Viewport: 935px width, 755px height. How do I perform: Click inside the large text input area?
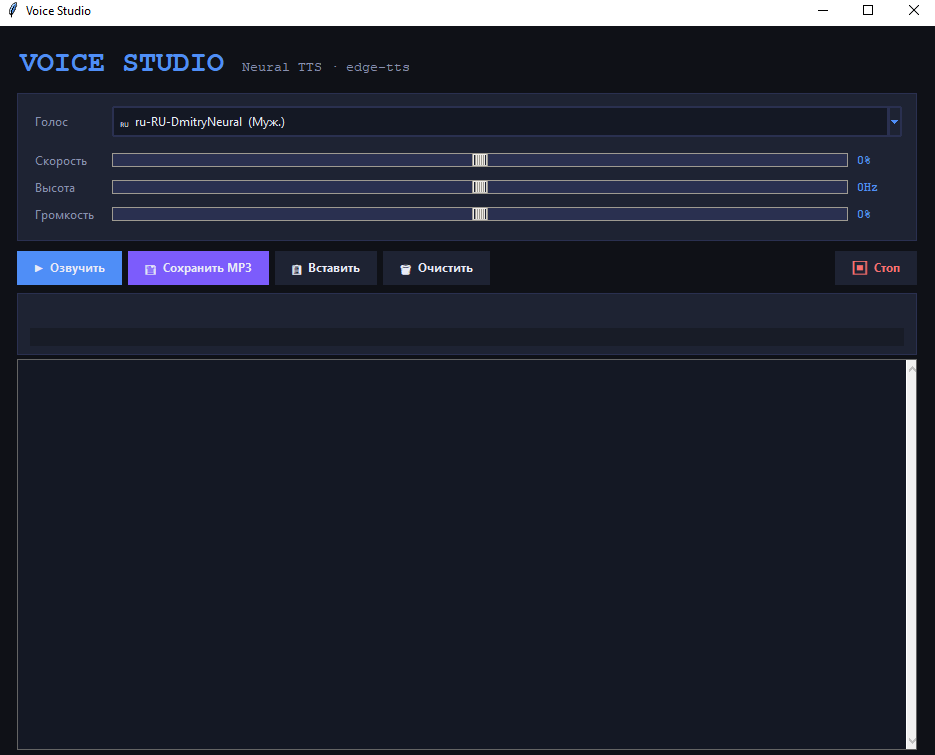coord(462,554)
